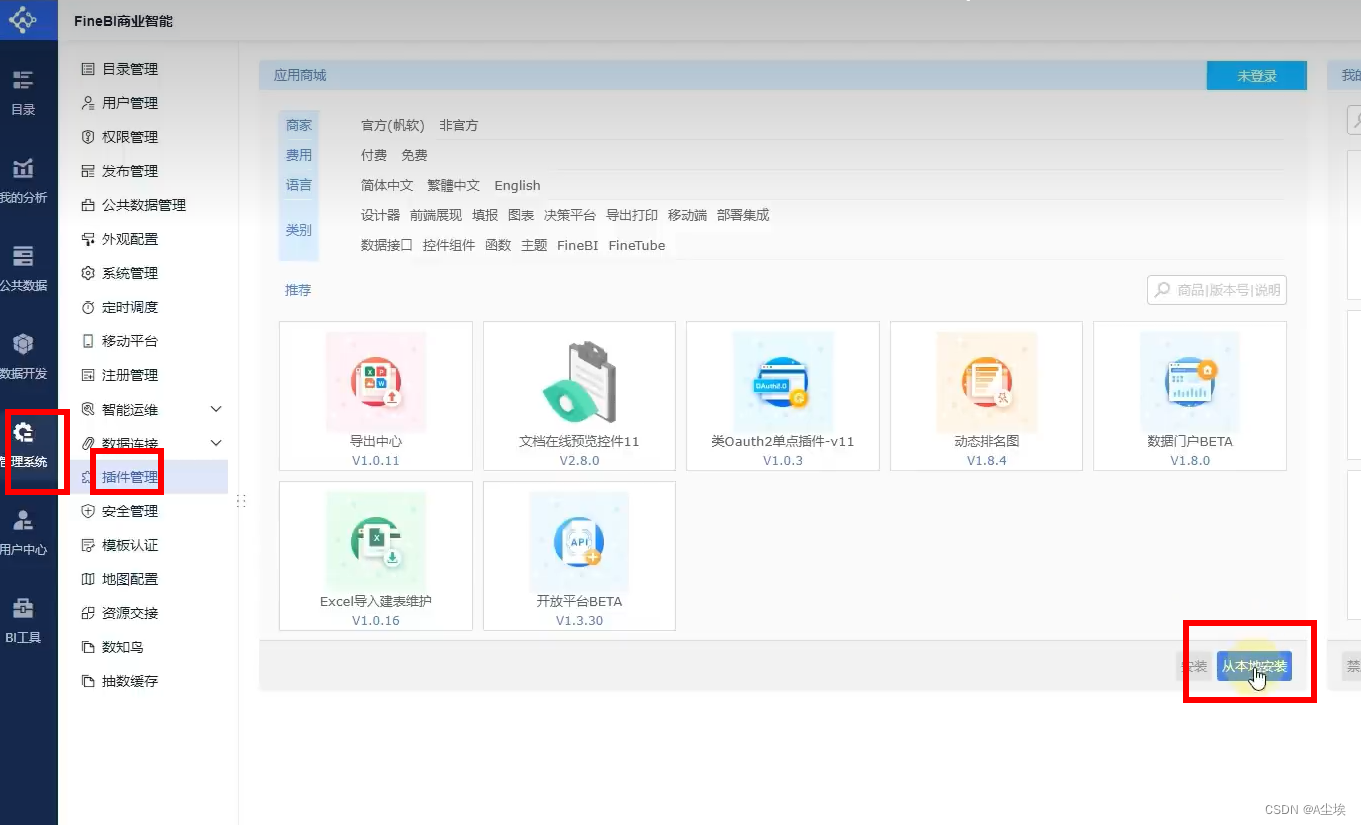
Task: Click 从本地安装 button
Action: [x=1254, y=666]
